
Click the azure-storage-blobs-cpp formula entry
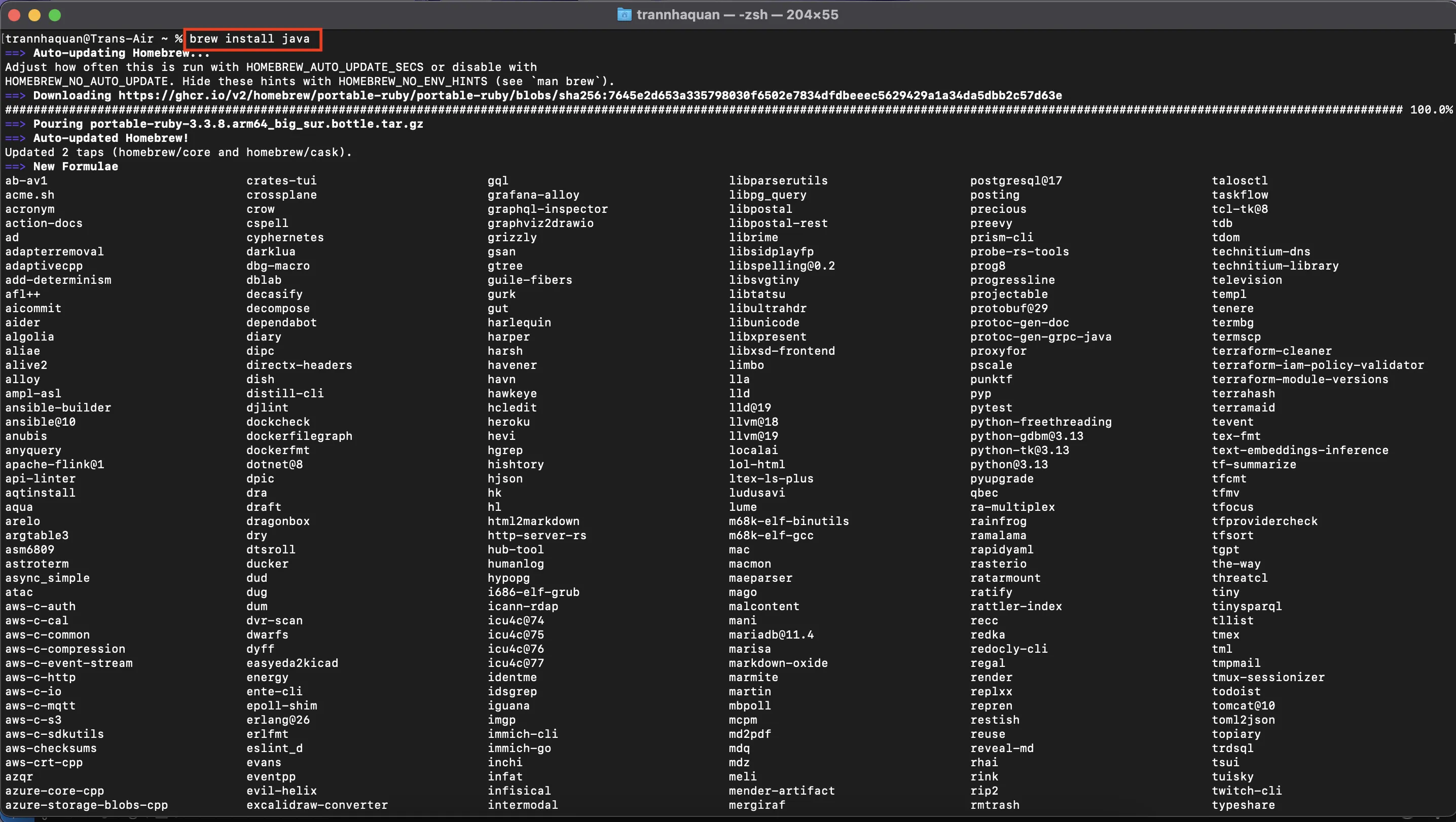point(86,805)
